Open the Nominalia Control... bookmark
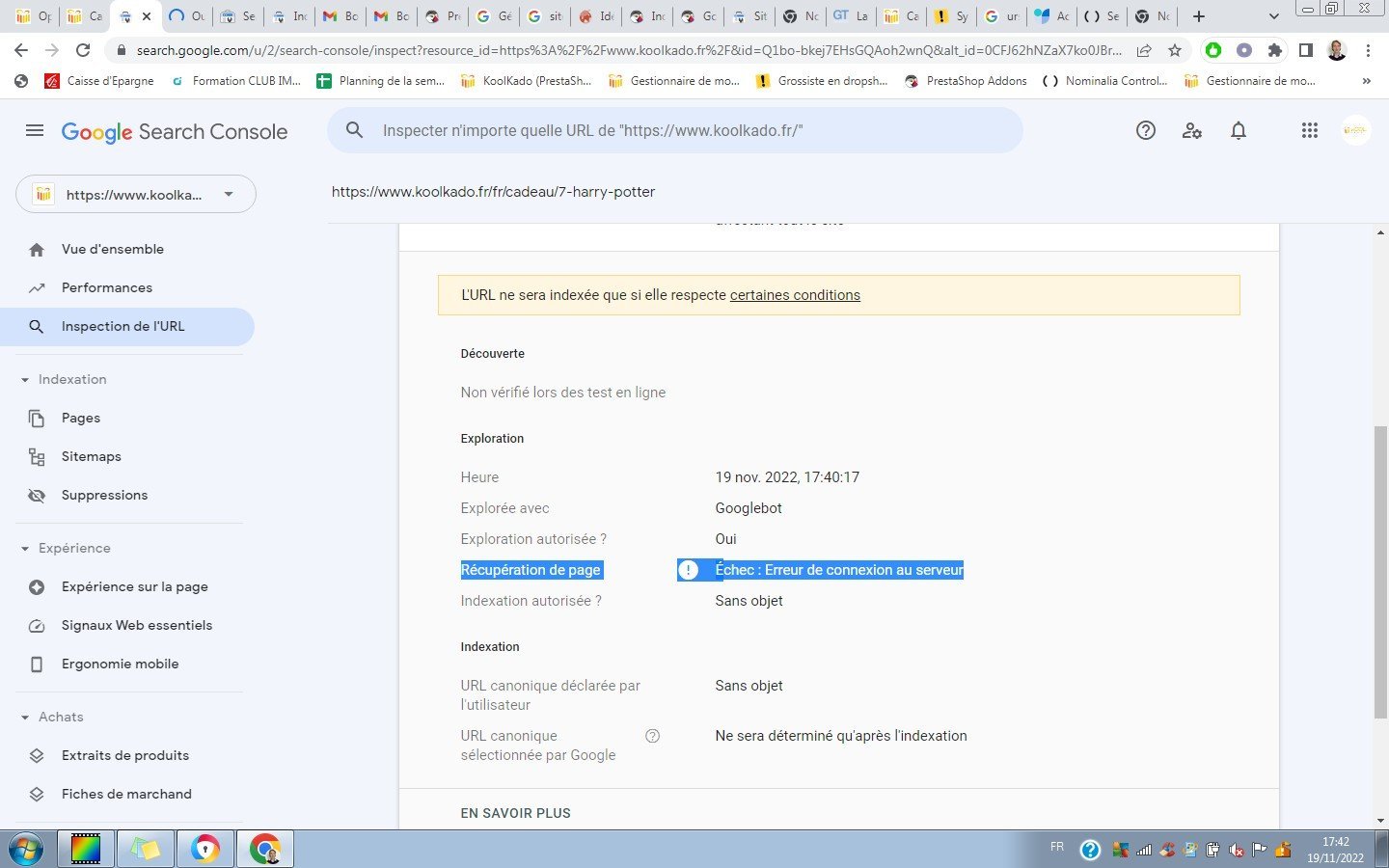Viewport: 1389px width, 868px height. pyautogui.click(x=1105, y=81)
